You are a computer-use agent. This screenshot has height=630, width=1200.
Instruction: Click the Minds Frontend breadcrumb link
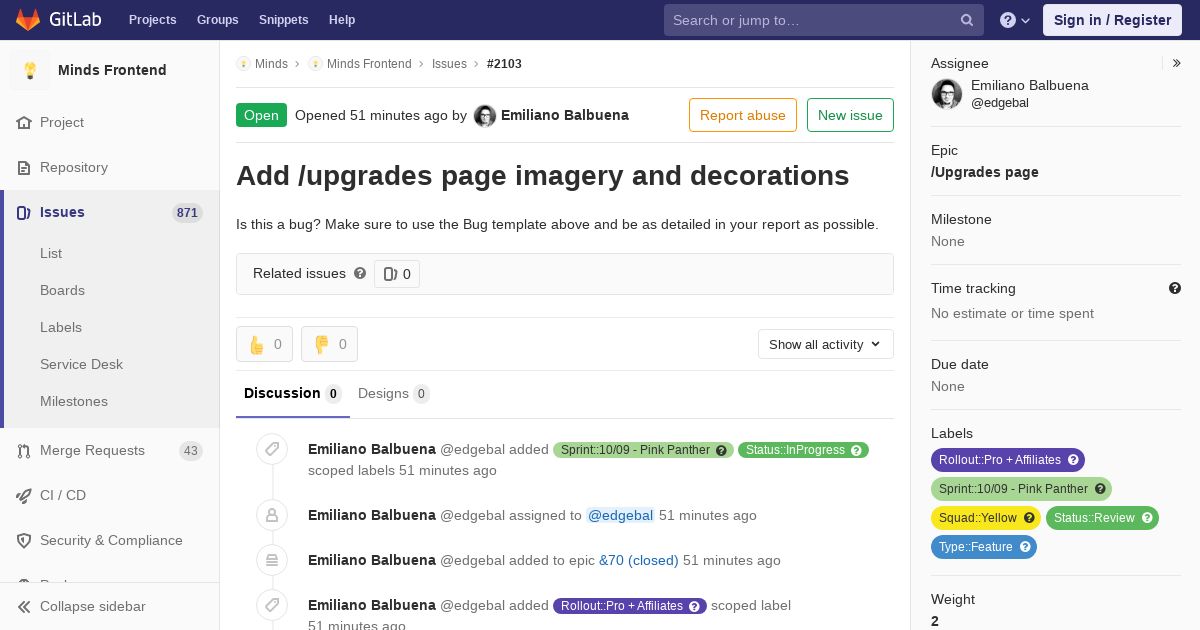coord(369,64)
